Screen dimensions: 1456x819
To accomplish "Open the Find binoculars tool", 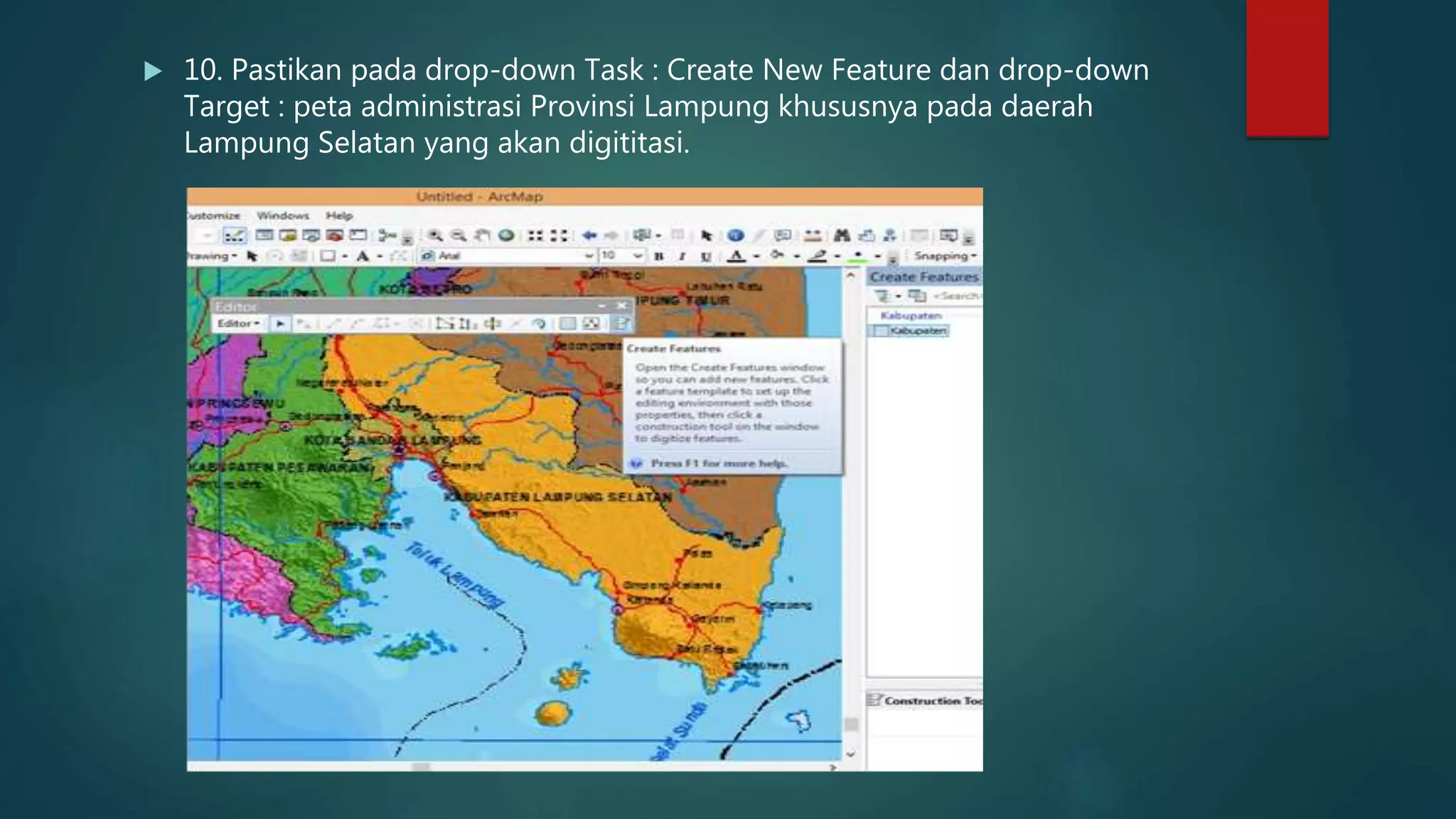I will (842, 235).
